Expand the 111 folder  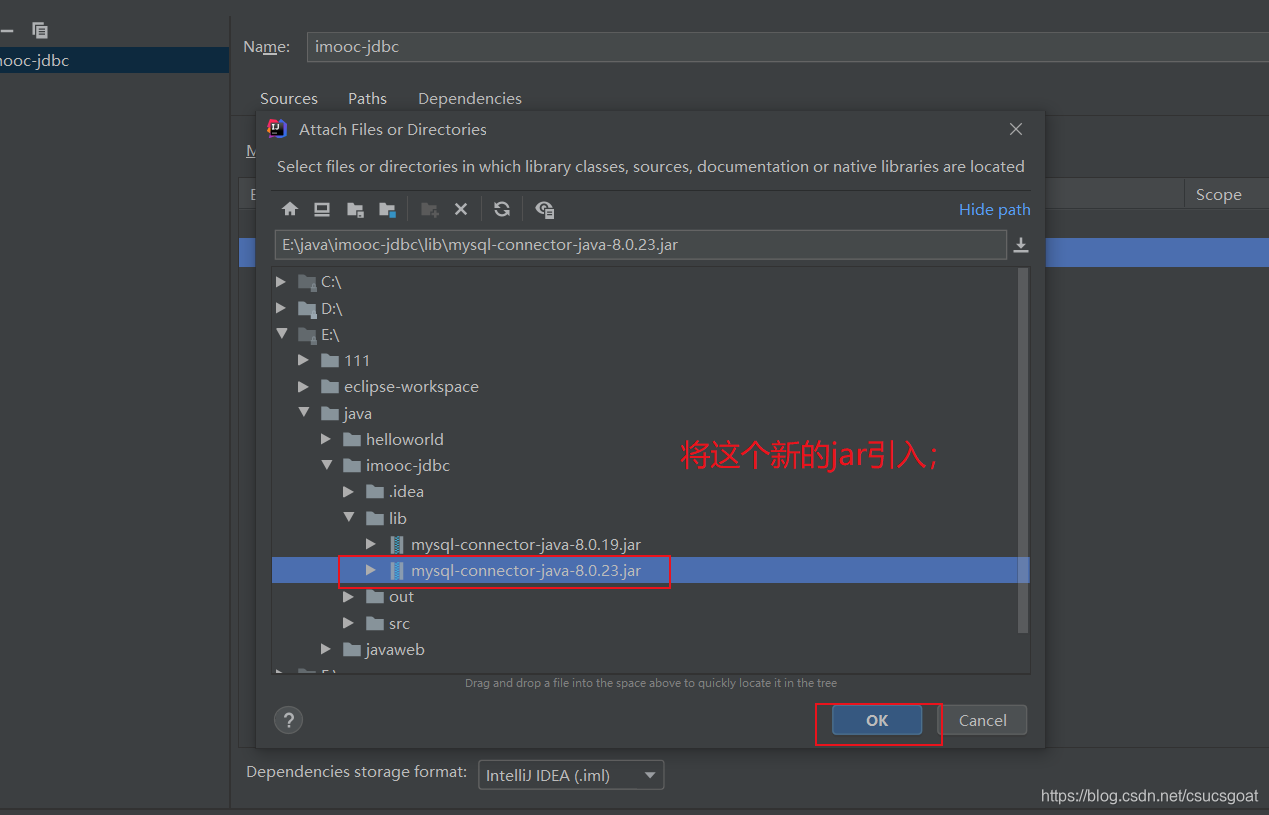pyautogui.click(x=304, y=360)
